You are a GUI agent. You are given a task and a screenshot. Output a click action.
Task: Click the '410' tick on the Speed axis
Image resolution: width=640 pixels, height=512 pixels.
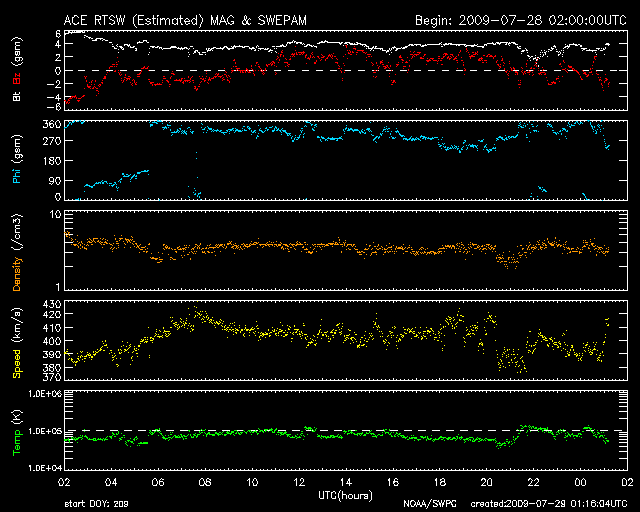(x=52, y=328)
